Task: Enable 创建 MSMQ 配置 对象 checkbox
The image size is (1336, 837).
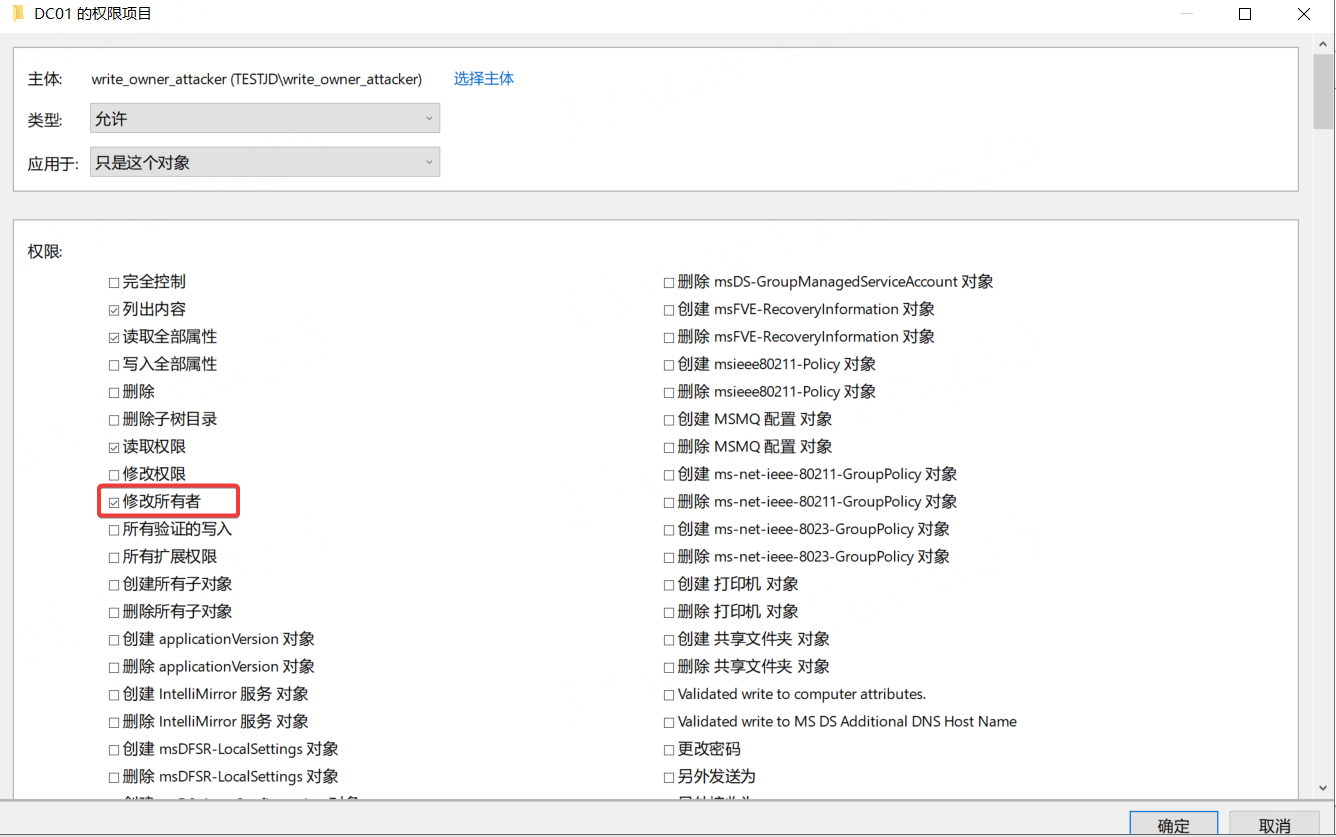Action: point(669,420)
